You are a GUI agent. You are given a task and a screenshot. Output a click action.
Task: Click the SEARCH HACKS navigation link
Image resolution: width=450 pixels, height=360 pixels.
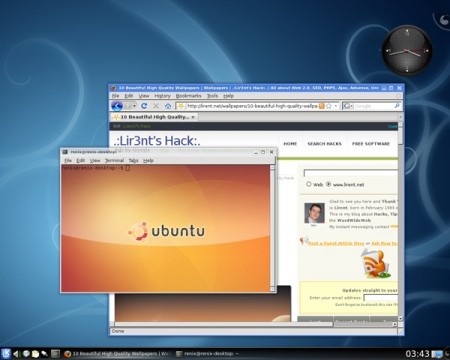pos(324,144)
